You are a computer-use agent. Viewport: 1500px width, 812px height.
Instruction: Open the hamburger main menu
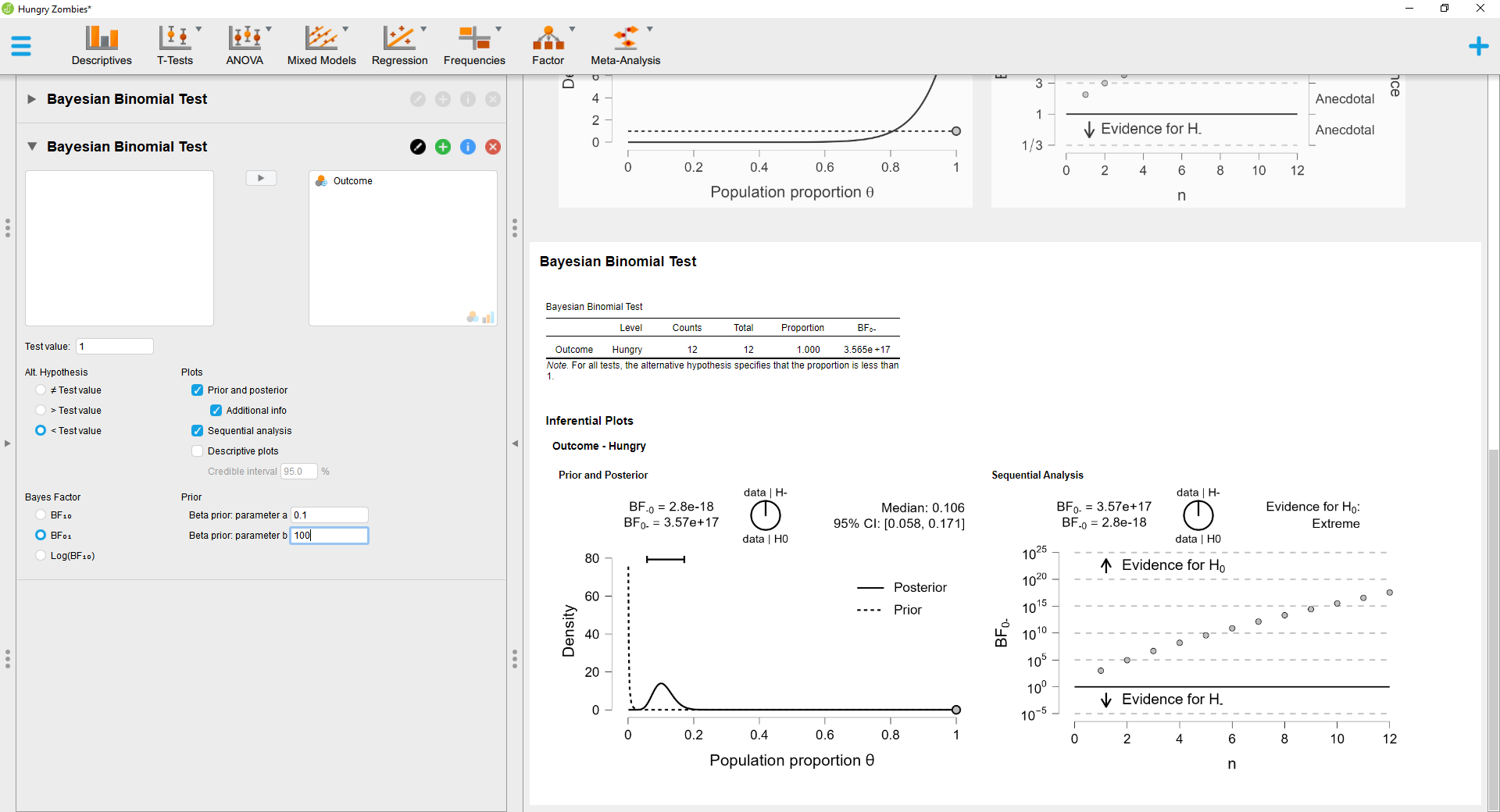[x=21, y=45]
